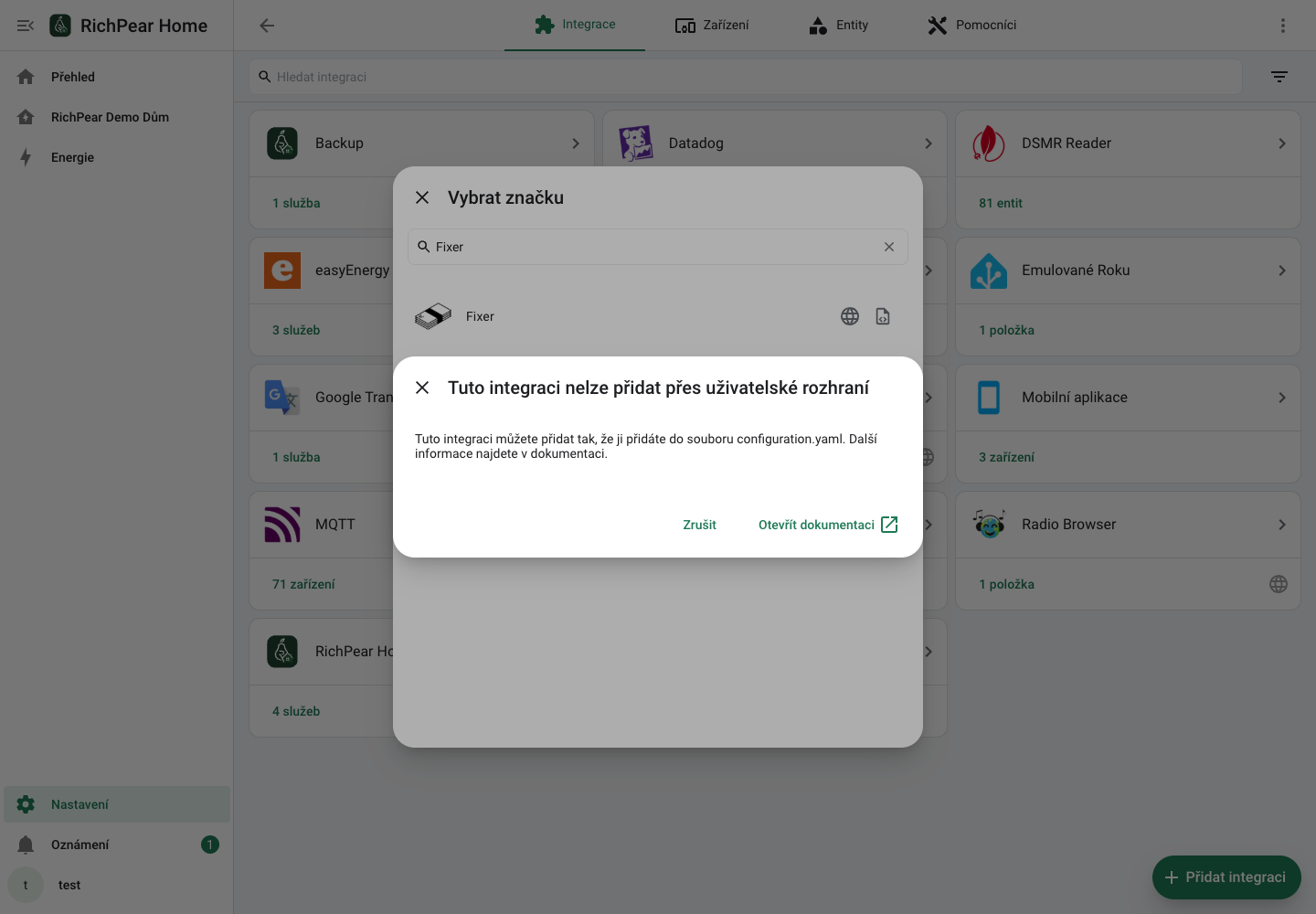
Task: Expand the Radio Browser chevron
Action: 1282,525
